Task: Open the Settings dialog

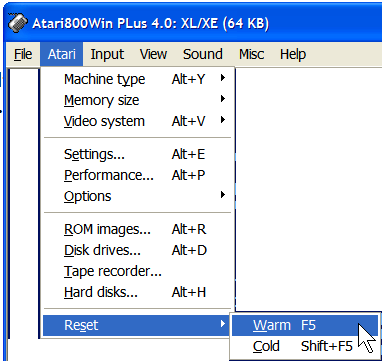Action: 138,154
